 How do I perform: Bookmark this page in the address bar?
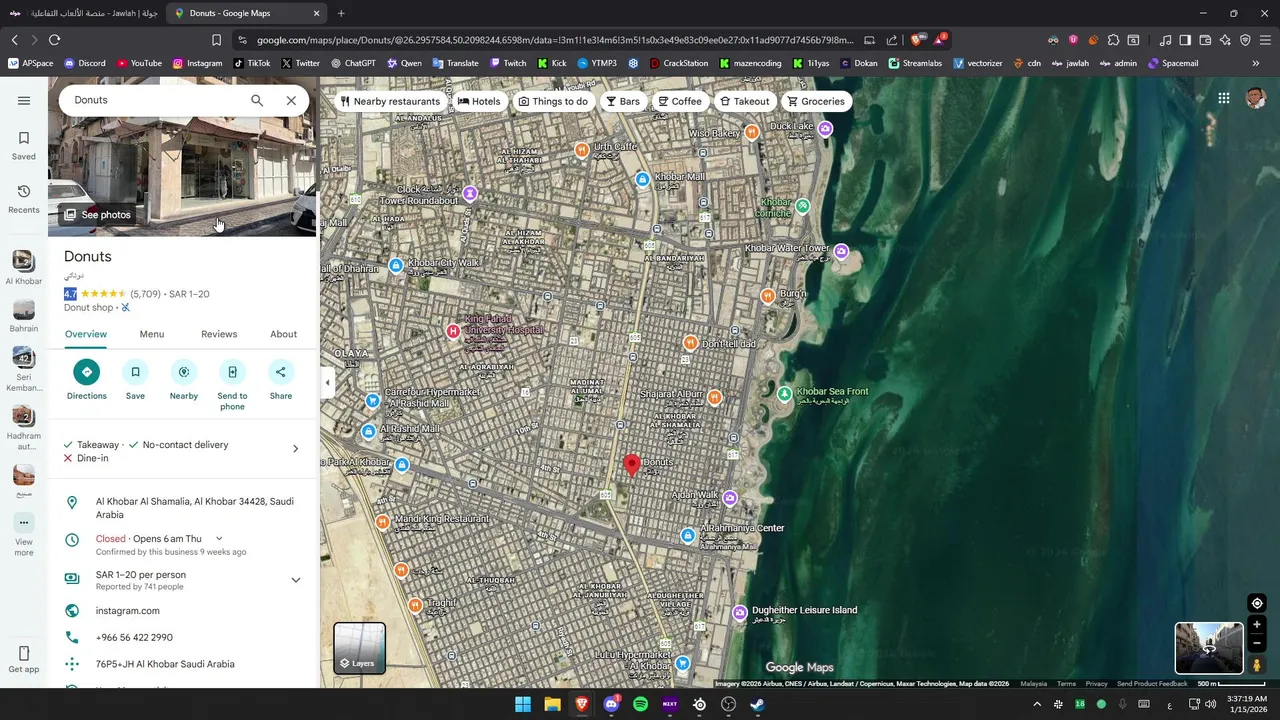pos(216,40)
